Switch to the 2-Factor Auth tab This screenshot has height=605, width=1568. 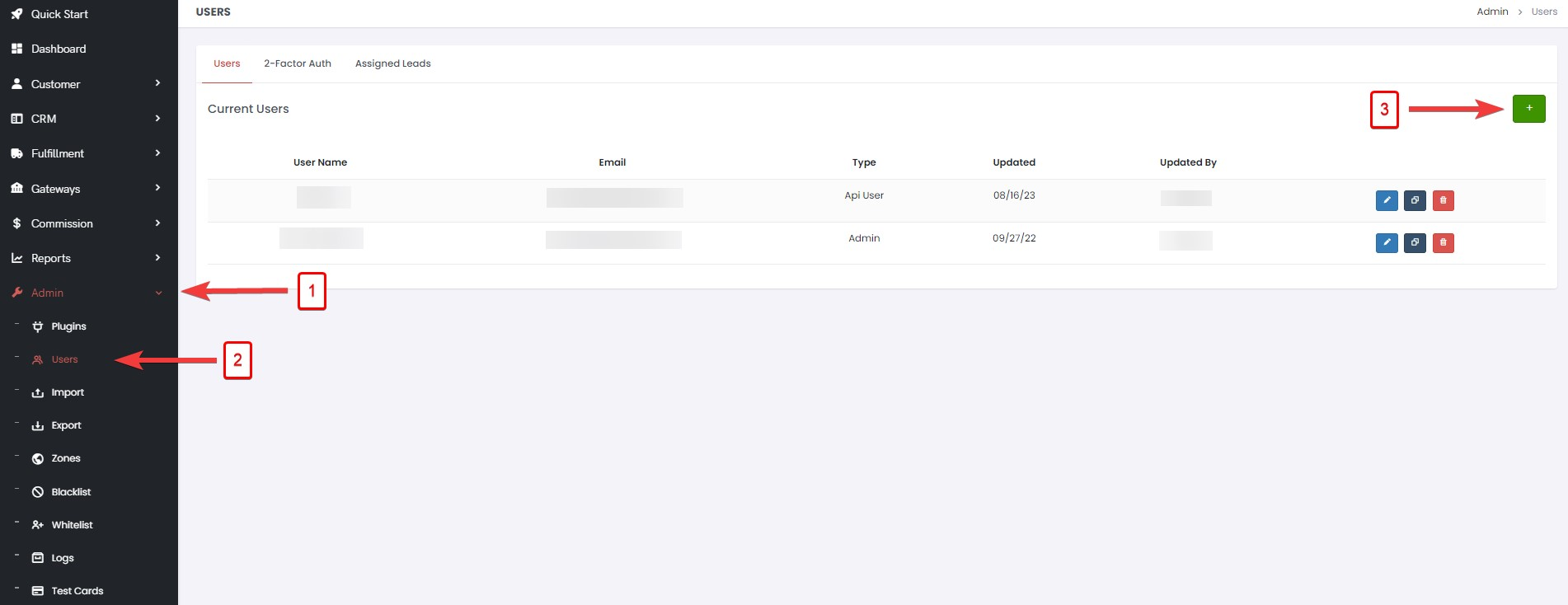click(x=298, y=63)
